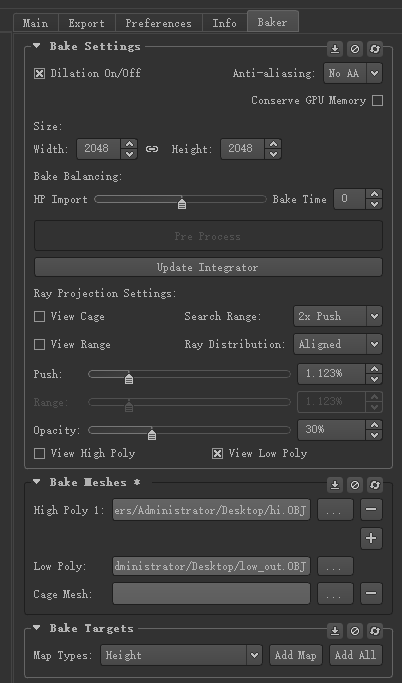The height and width of the screenshot is (683, 402).
Task: Click the Width value field
Action: (98, 149)
